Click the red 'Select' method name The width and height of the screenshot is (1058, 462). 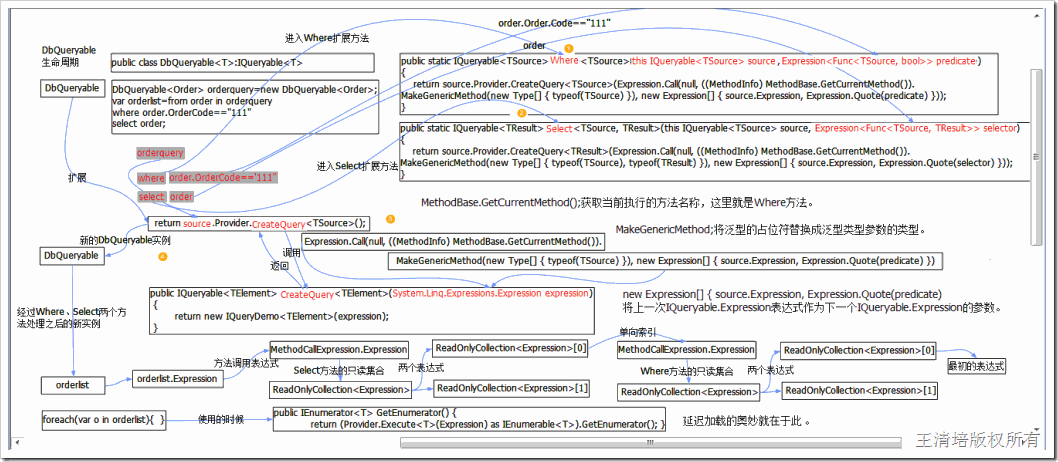point(559,128)
